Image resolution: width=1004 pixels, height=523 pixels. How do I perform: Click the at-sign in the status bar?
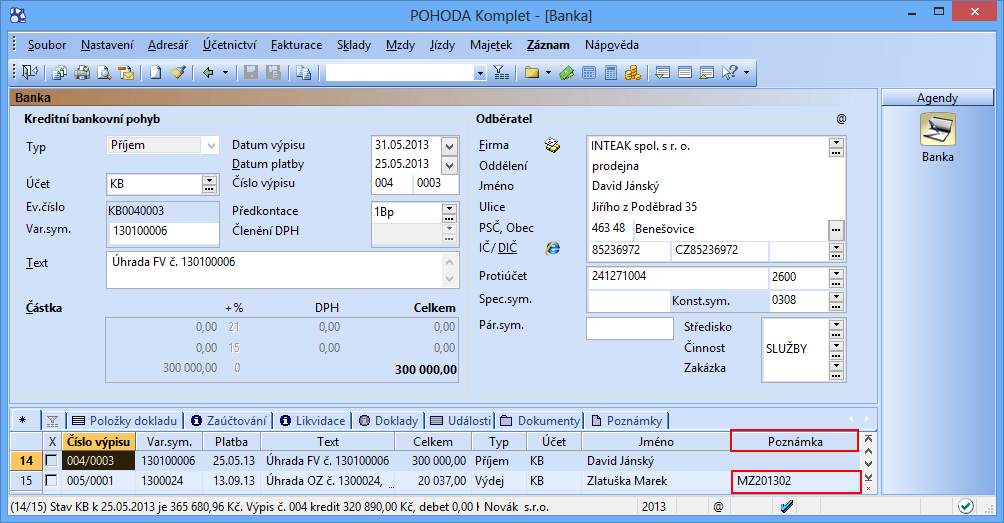[x=718, y=507]
